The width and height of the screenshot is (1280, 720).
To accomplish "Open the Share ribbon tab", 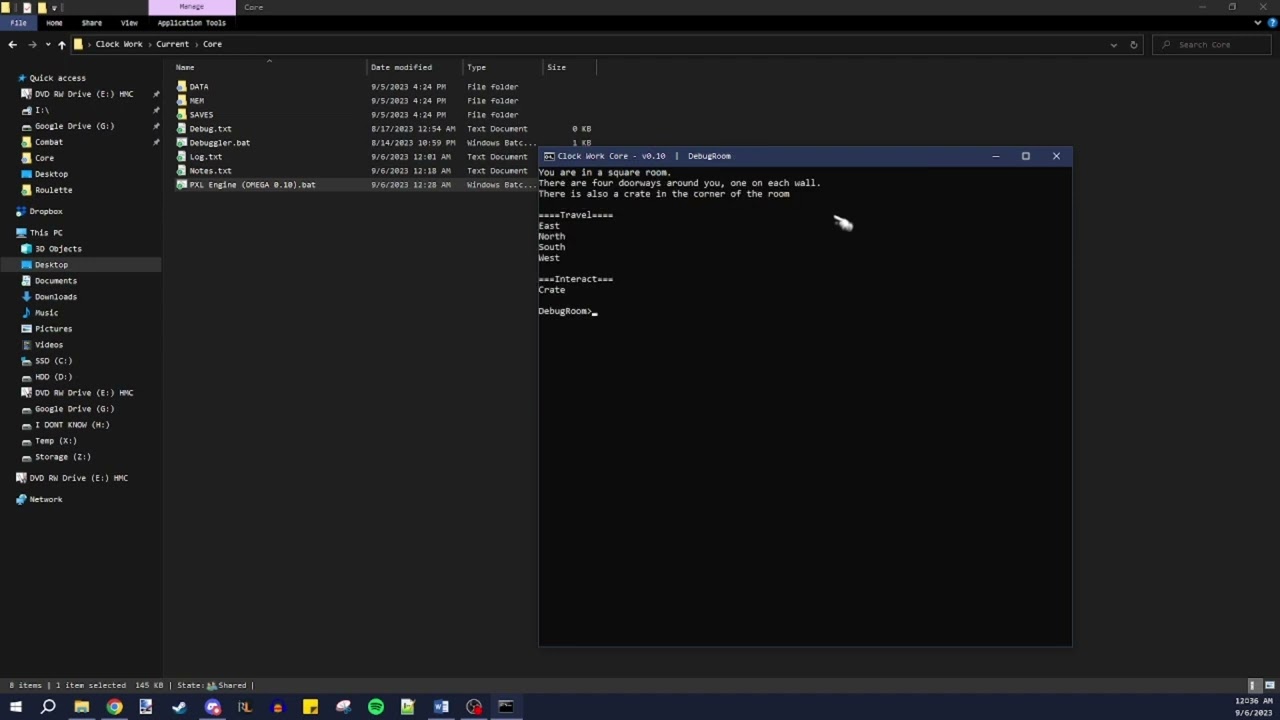I will click(91, 23).
